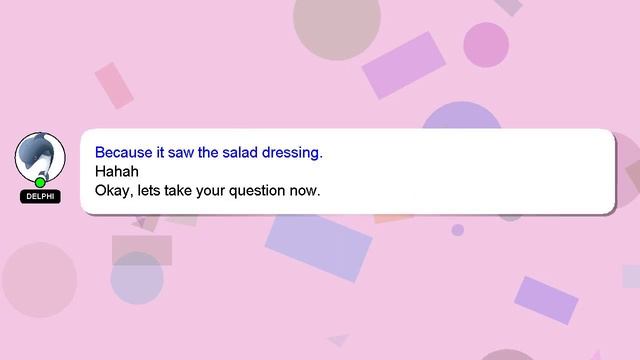Click the purple rectangle at bottom right
Viewport: 640px width, 360px height.
coord(546,300)
